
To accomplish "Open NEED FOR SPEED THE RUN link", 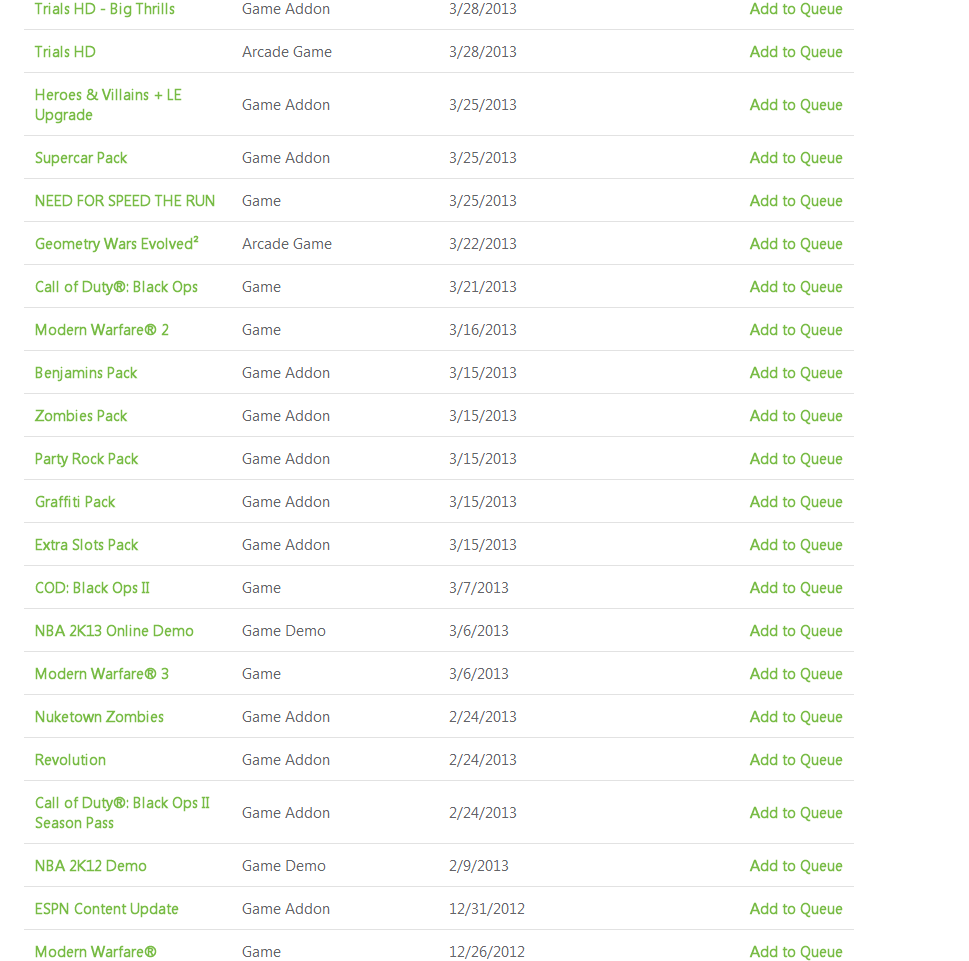I will (x=125, y=201).
